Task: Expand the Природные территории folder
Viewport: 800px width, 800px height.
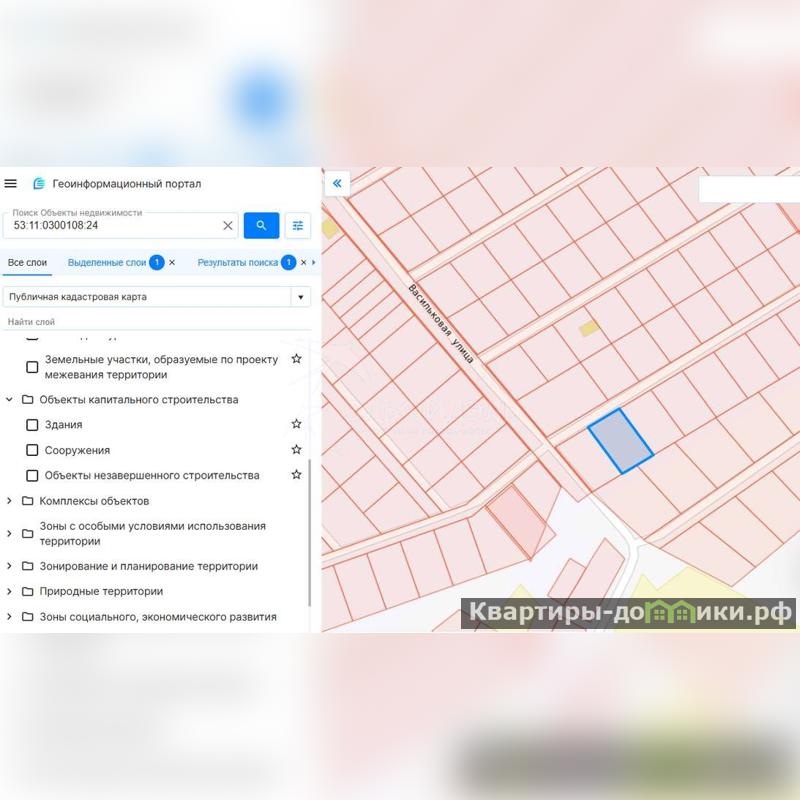Action: pos(9,591)
